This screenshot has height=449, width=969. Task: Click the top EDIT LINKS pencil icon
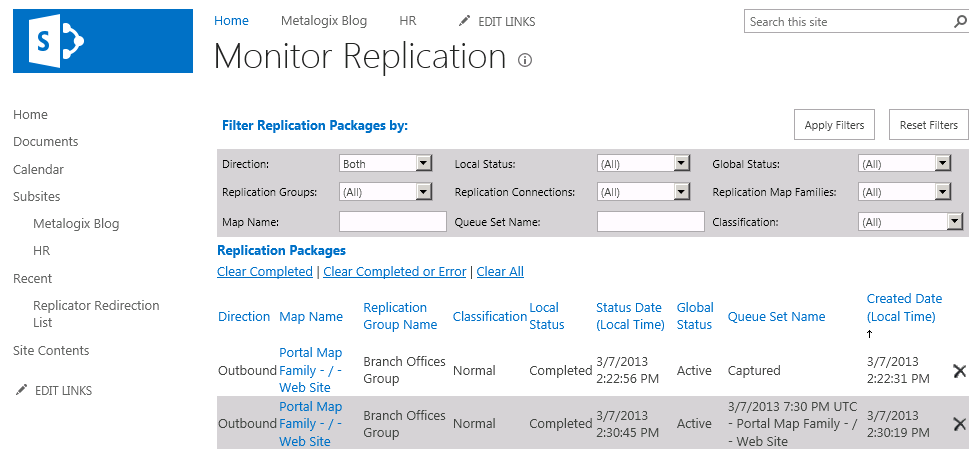pyautogui.click(x=463, y=21)
